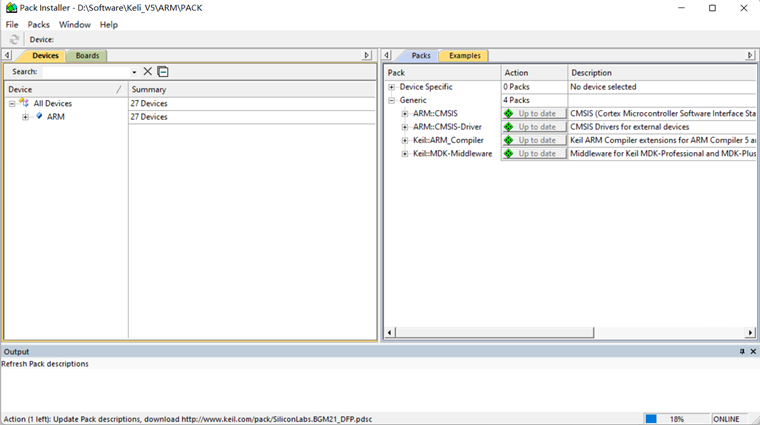
Task: Click 'Refresh Pack descriptions' output line
Action: coord(45,364)
